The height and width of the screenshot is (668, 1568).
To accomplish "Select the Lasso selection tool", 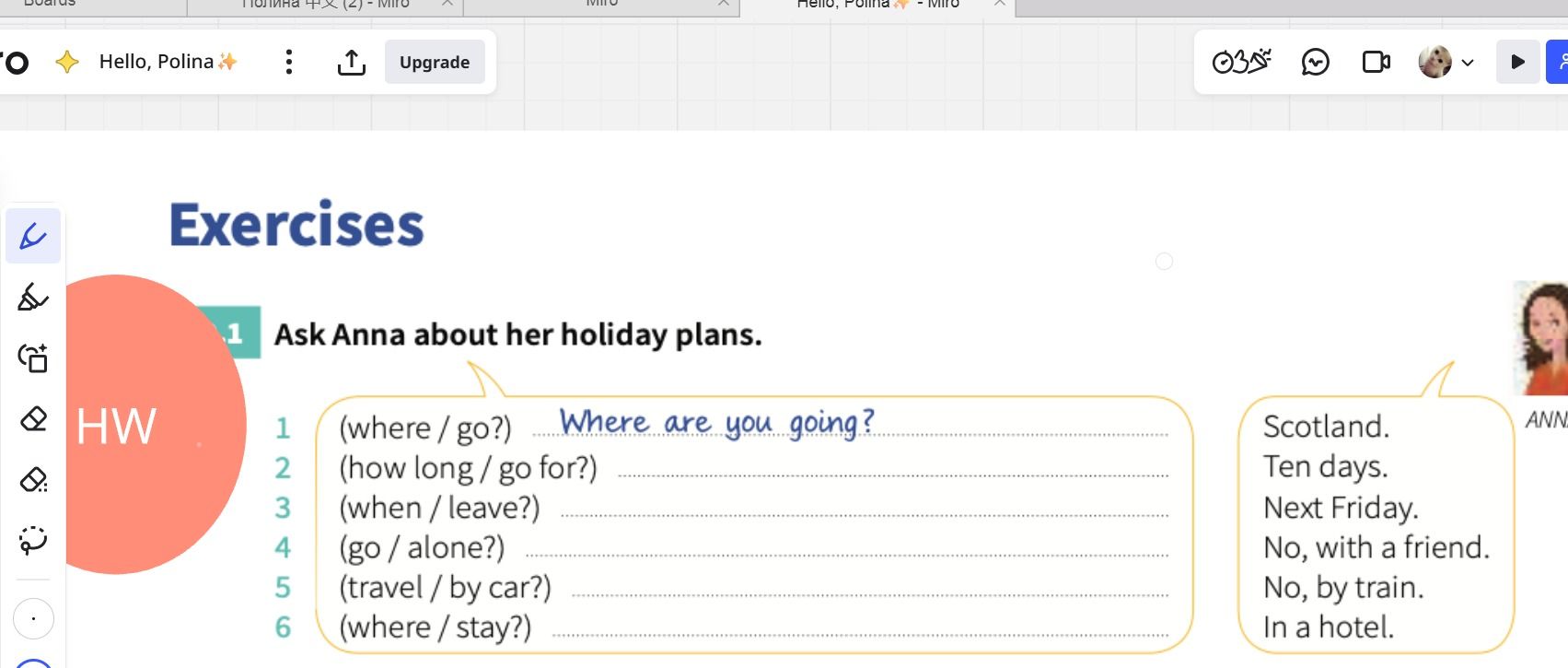I will click(x=33, y=540).
